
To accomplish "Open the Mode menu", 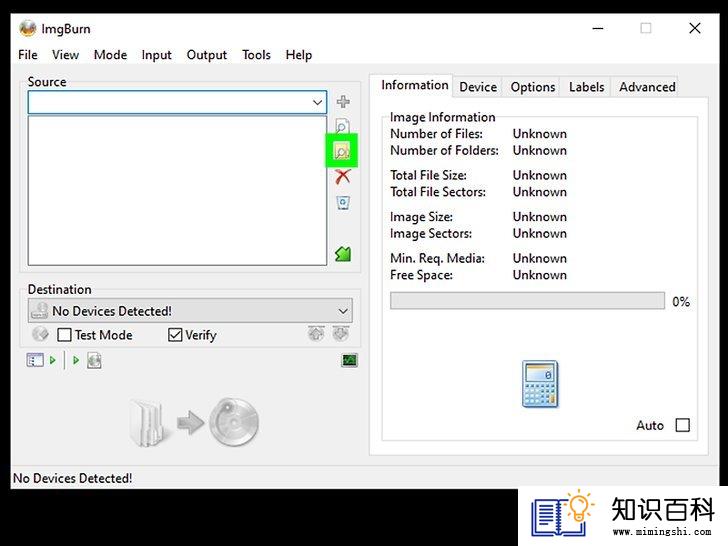I will (110, 55).
